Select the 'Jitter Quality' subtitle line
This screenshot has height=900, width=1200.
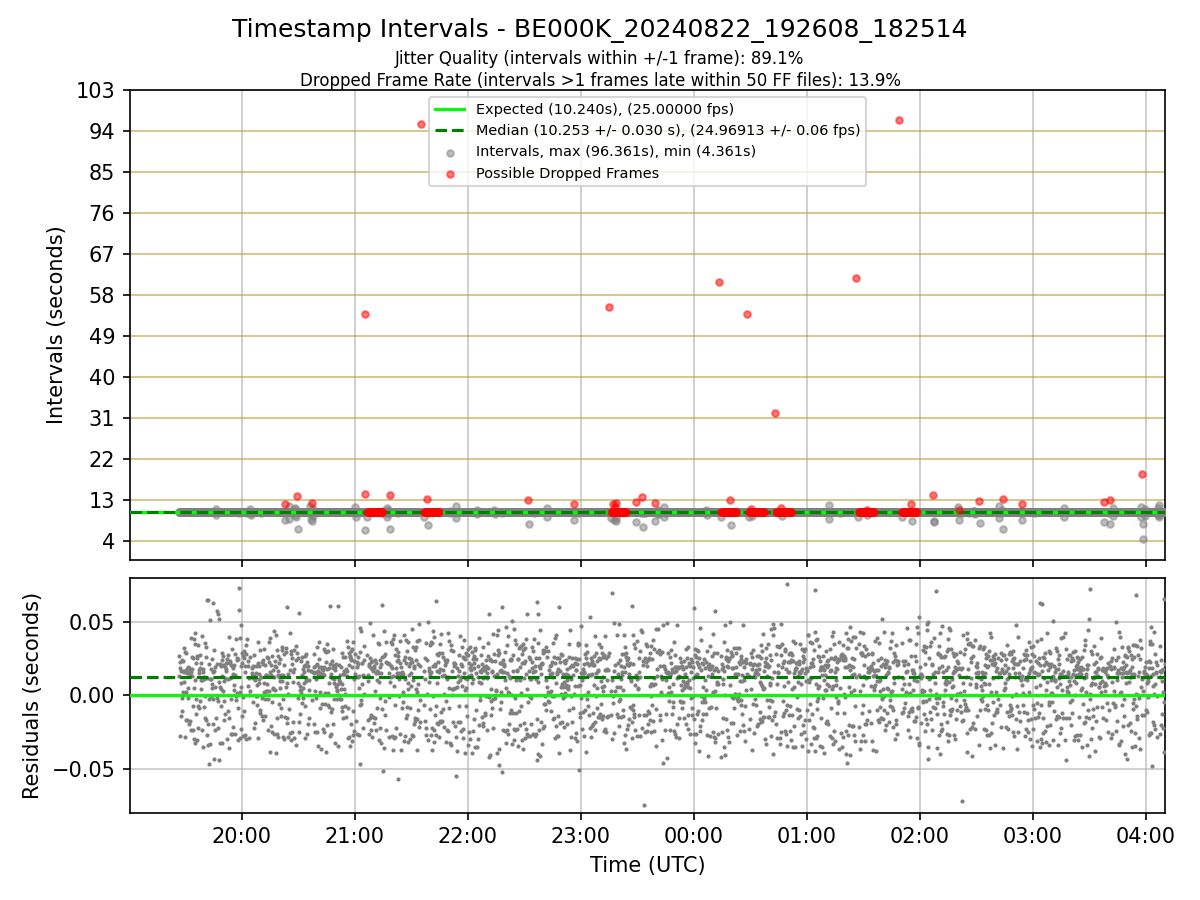(599, 58)
